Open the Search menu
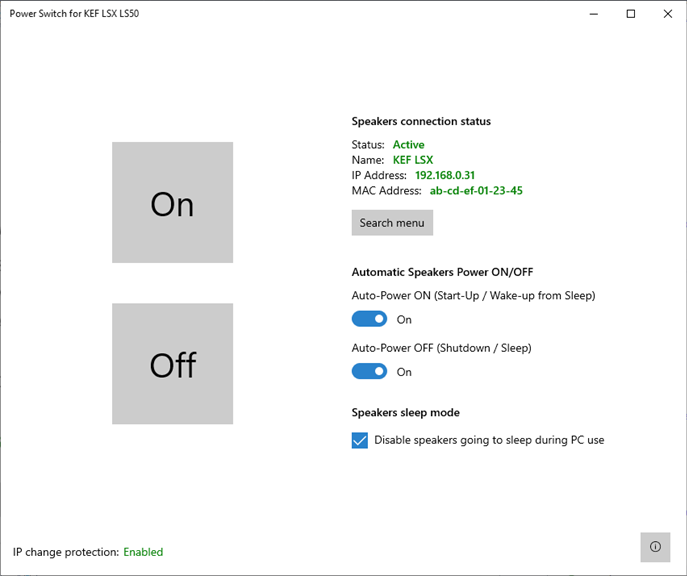687x576 pixels. 392,223
